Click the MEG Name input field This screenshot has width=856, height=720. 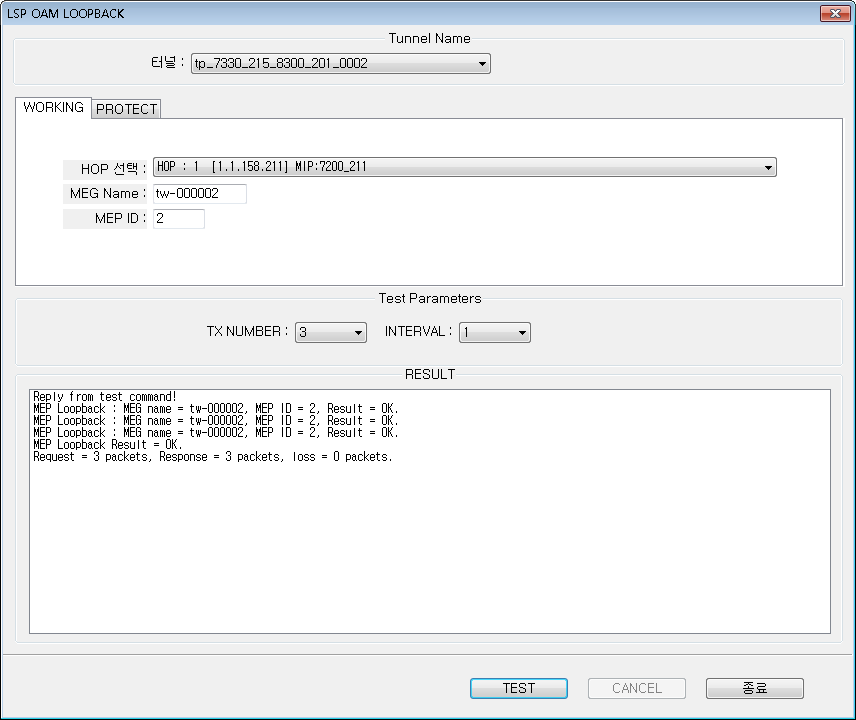point(200,194)
